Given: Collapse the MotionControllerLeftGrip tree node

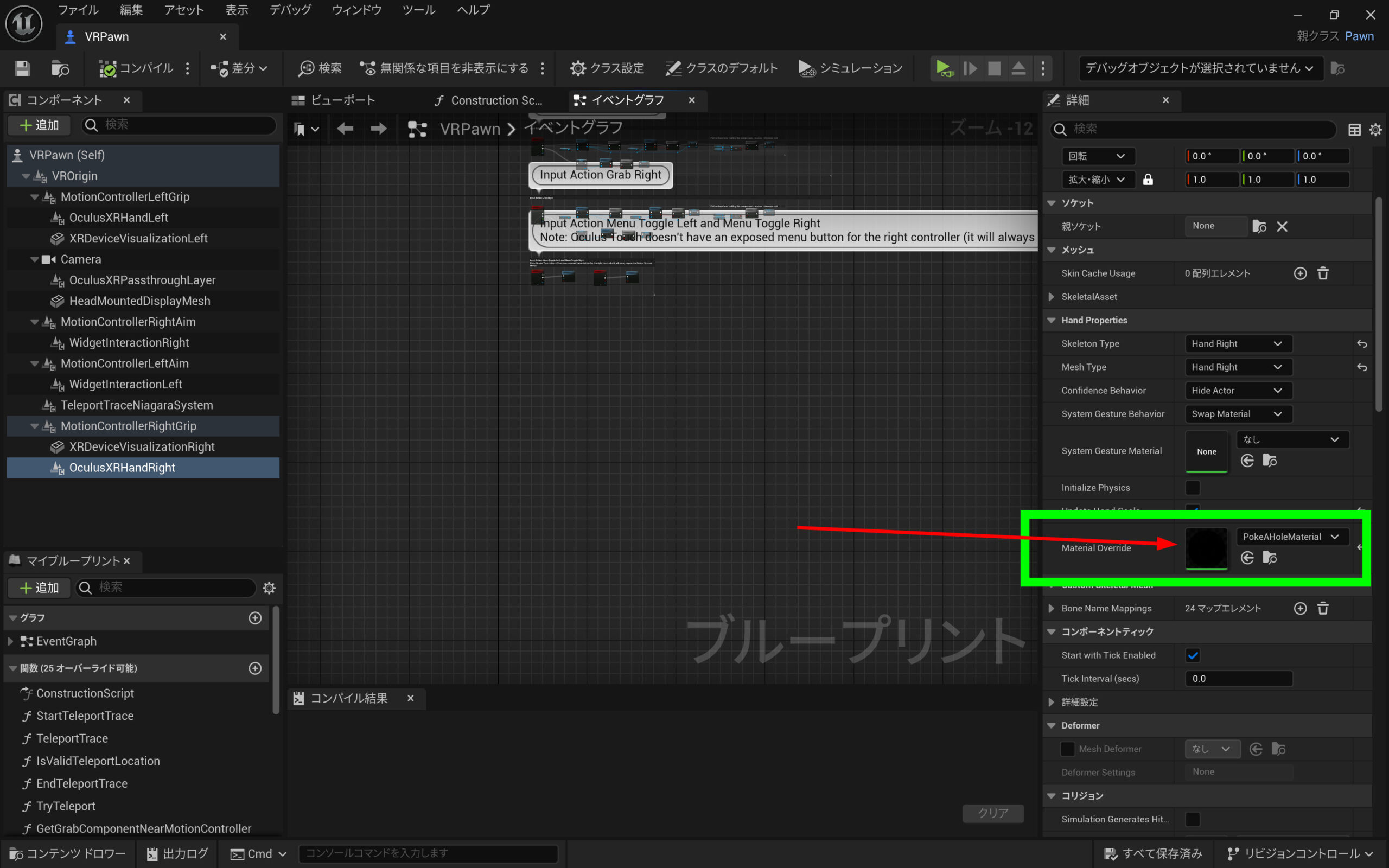Looking at the screenshot, I should tap(34, 197).
